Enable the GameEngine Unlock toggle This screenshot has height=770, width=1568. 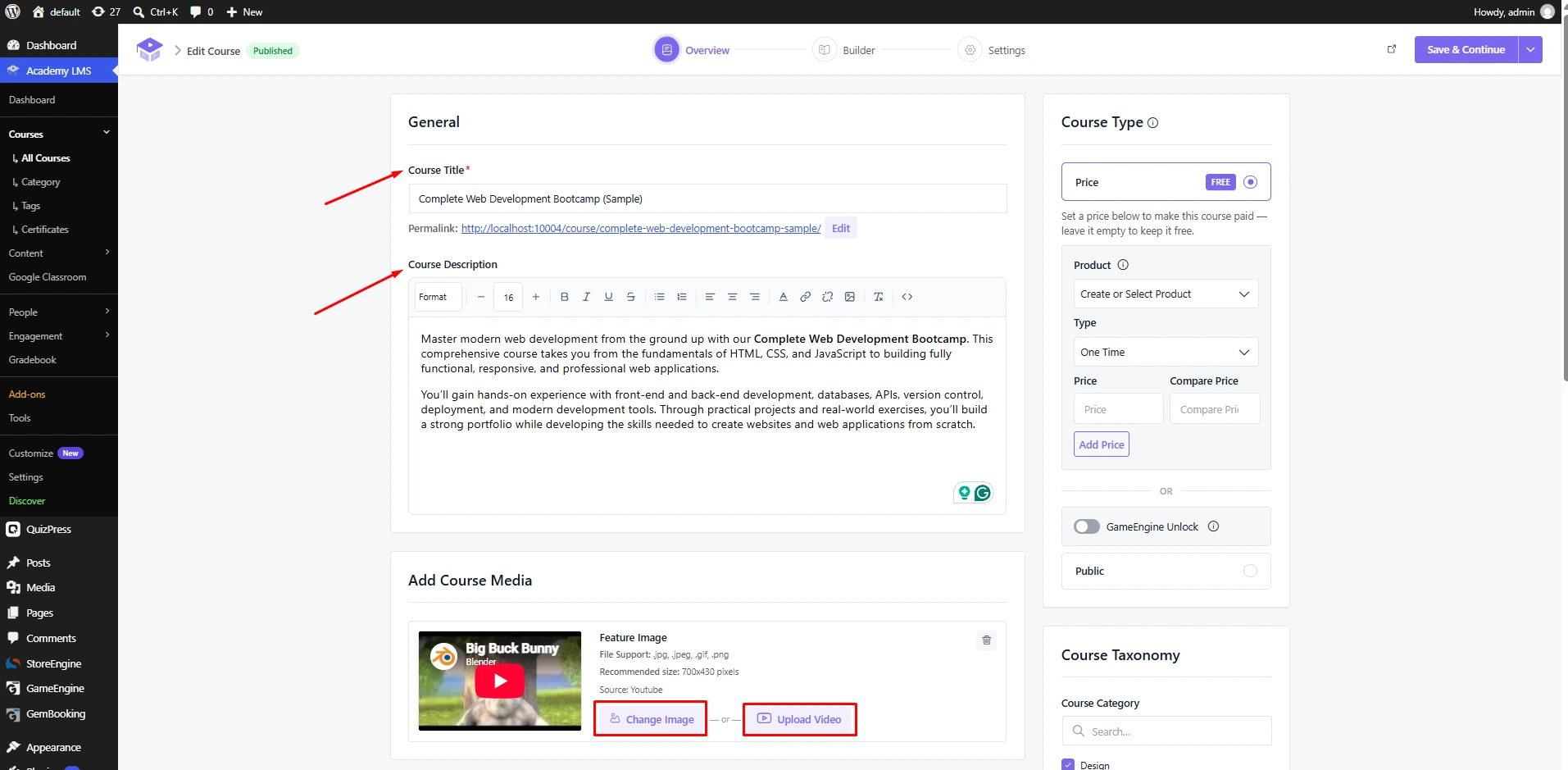(x=1086, y=526)
